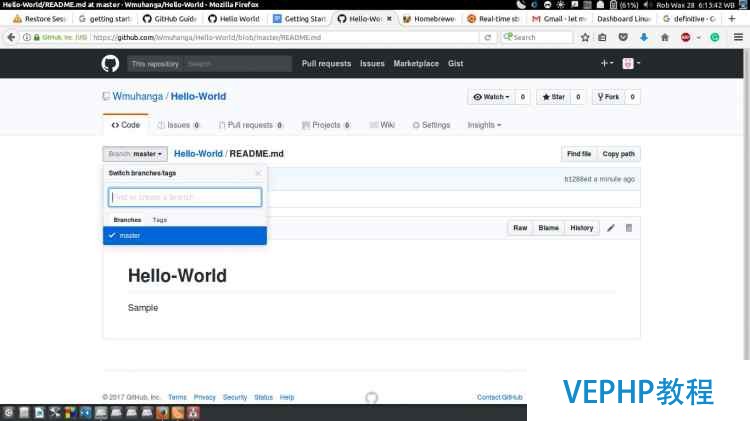Open the Pocket shield icon in toolbar
This screenshot has height=421, width=750.
(623, 37)
